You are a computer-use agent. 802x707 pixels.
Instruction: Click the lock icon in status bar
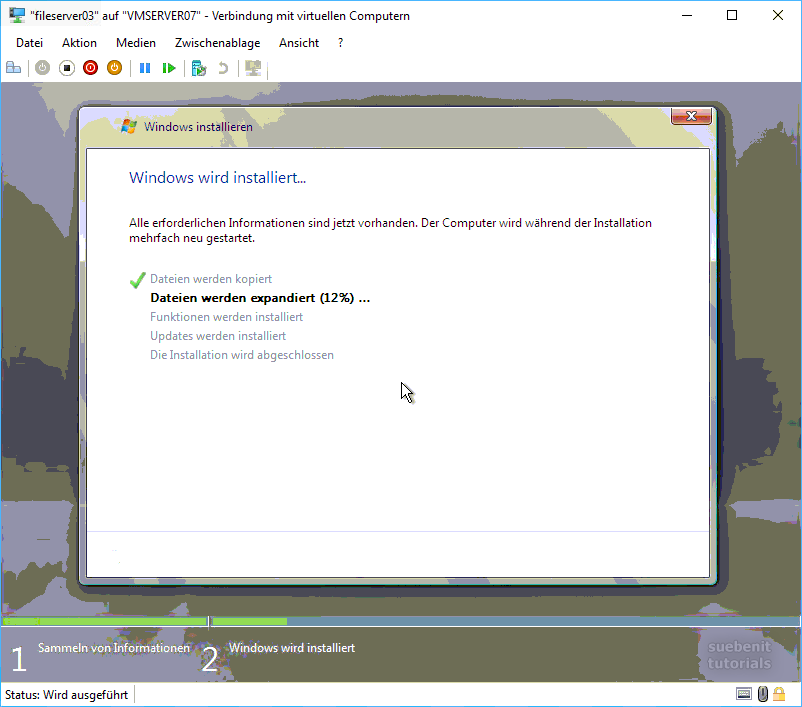tap(779, 694)
